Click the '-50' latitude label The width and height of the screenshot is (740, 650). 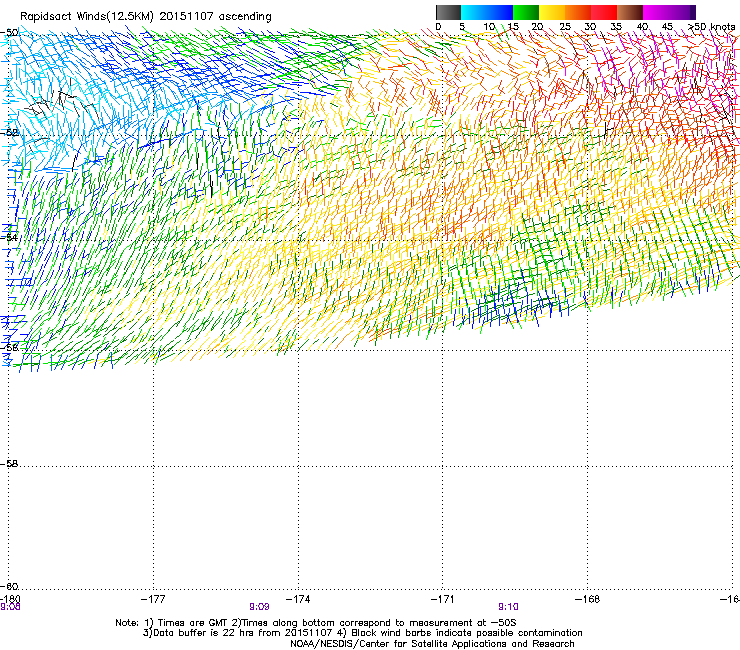click(x=9, y=33)
